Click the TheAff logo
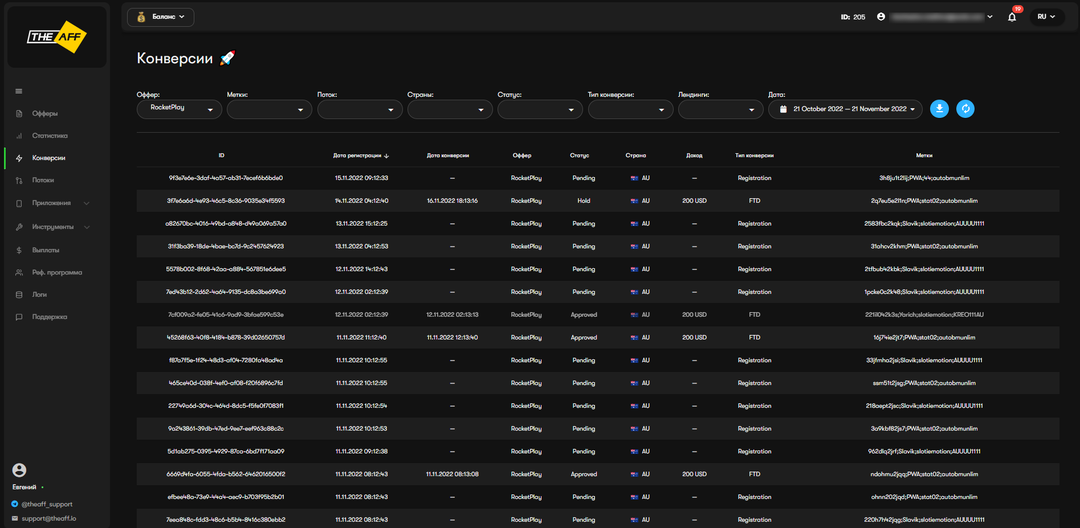The image size is (1080, 528). coord(56,37)
